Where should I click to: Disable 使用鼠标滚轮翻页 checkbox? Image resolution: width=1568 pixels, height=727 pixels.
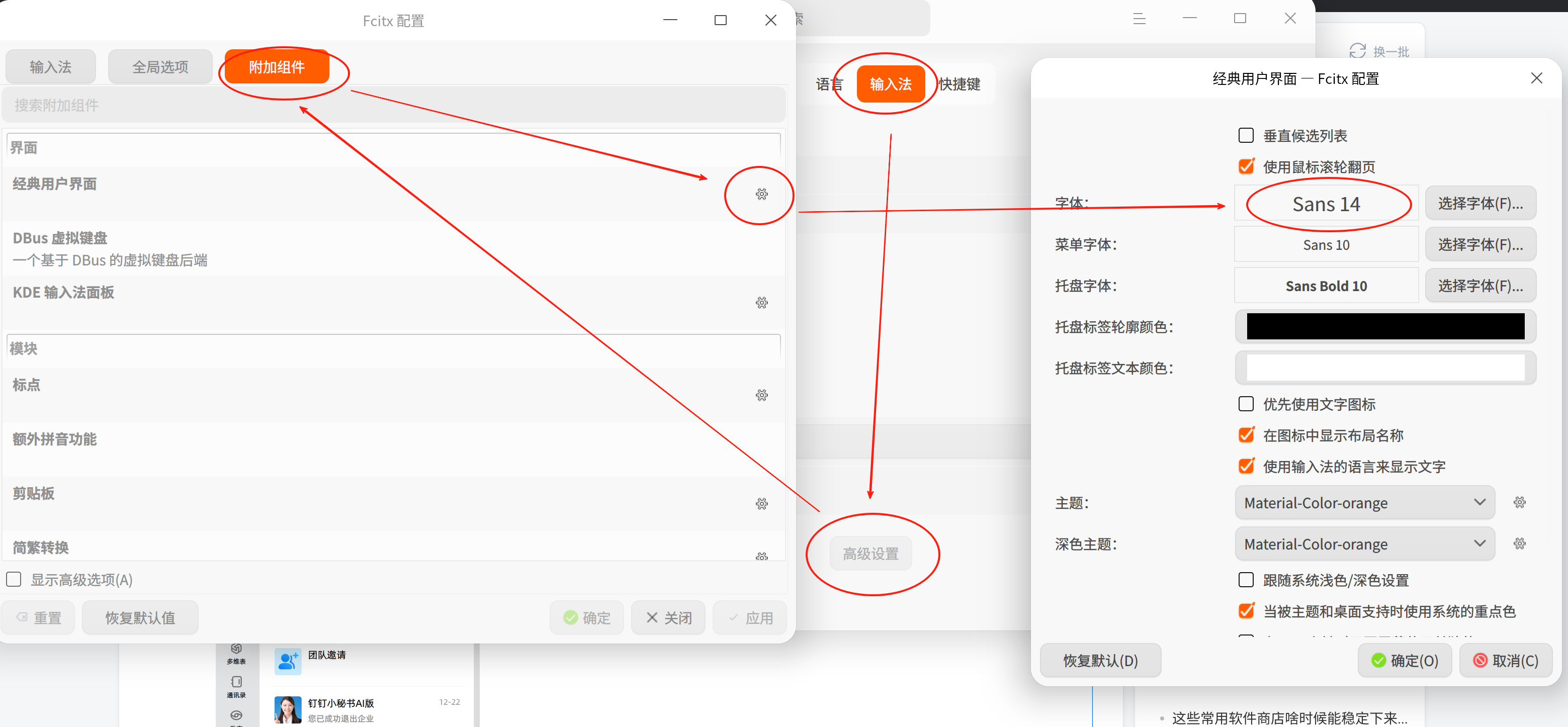(x=1246, y=166)
